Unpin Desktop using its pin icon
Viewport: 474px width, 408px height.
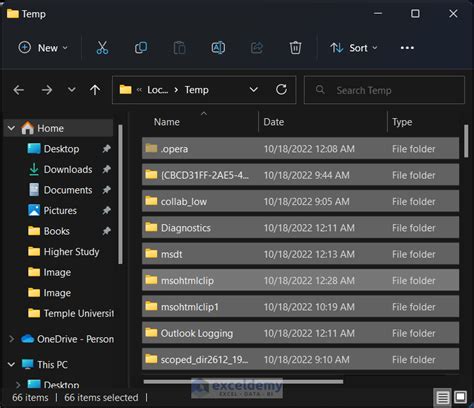click(x=106, y=149)
